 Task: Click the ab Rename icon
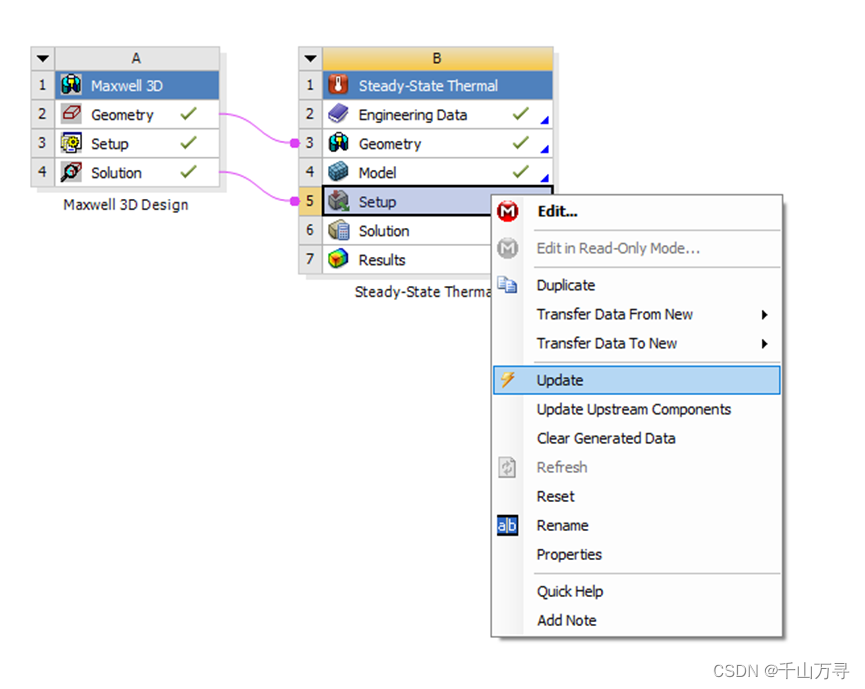point(508,525)
